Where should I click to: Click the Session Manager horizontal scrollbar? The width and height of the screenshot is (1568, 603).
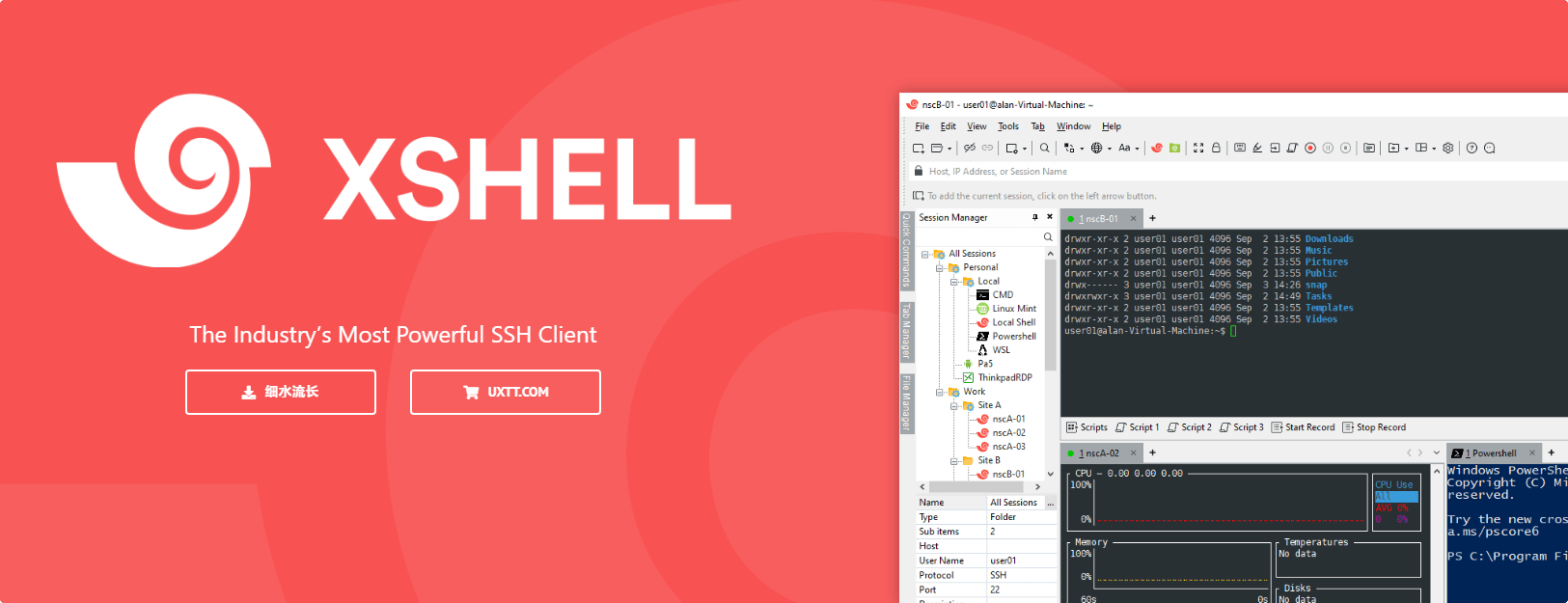[979, 487]
